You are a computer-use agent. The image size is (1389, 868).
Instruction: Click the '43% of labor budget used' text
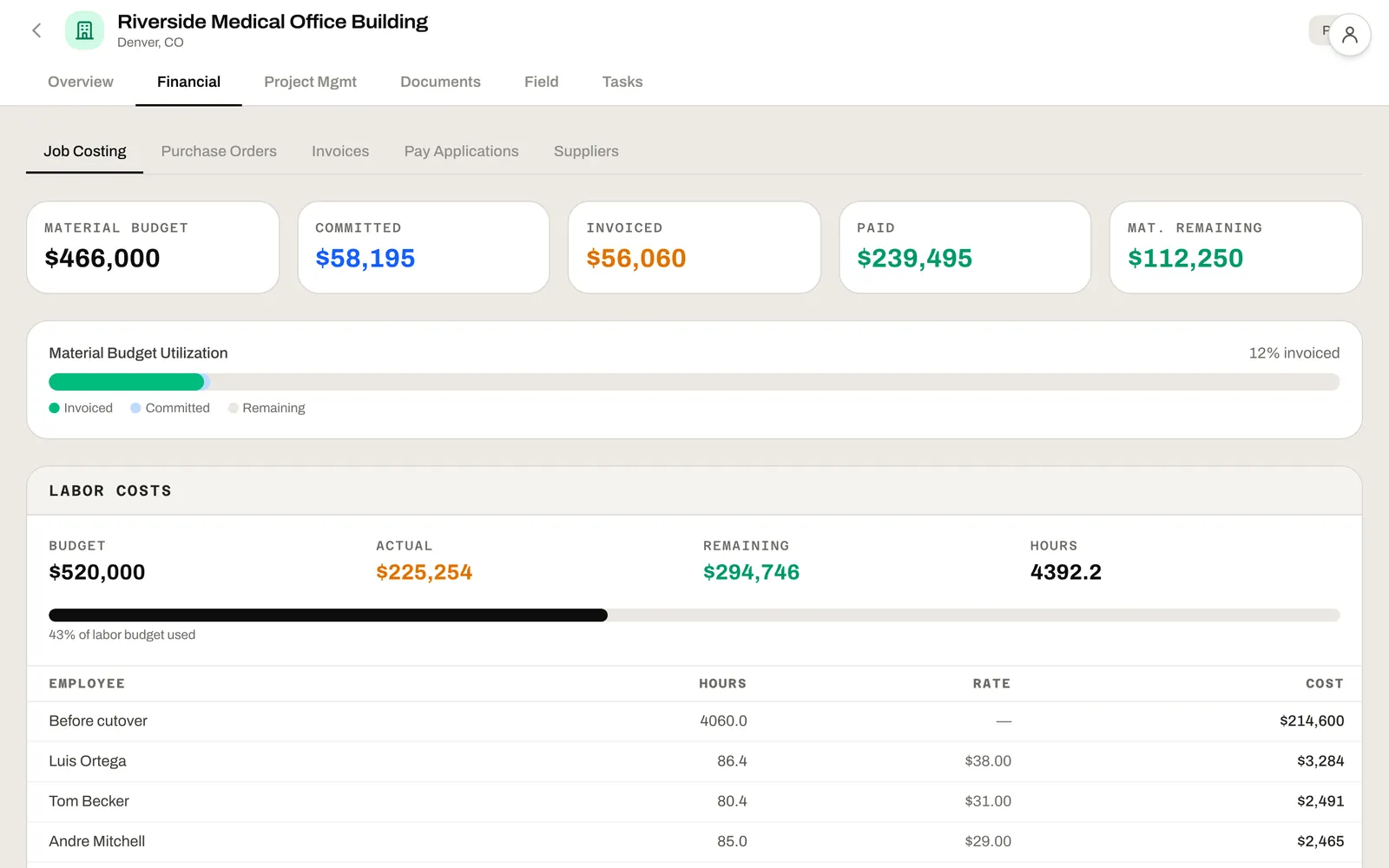click(122, 635)
